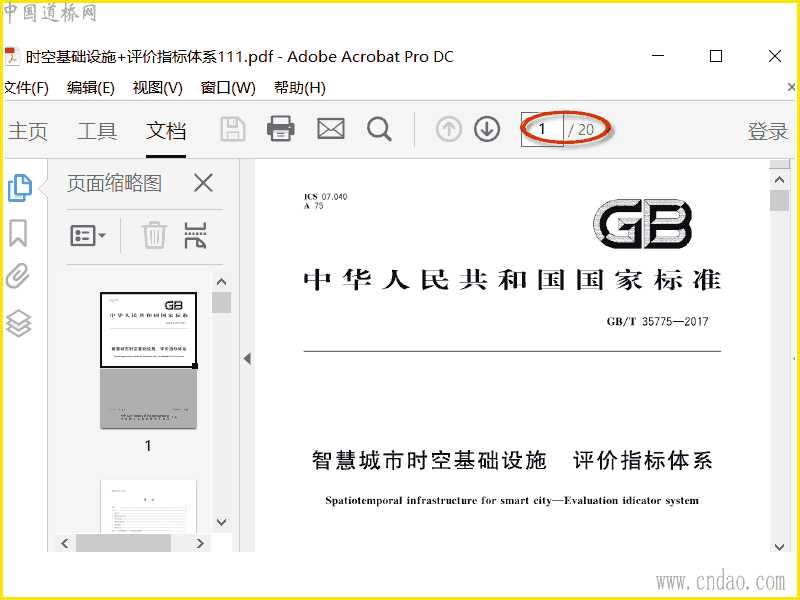Click the page number input field
Screen dimensions: 800x600
(x=542, y=130)
